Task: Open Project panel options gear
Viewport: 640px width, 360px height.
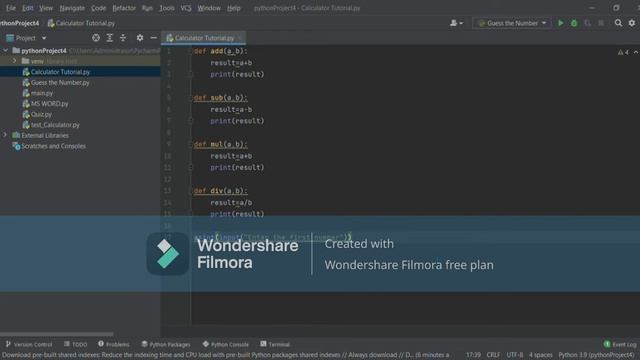Action: 140,38
